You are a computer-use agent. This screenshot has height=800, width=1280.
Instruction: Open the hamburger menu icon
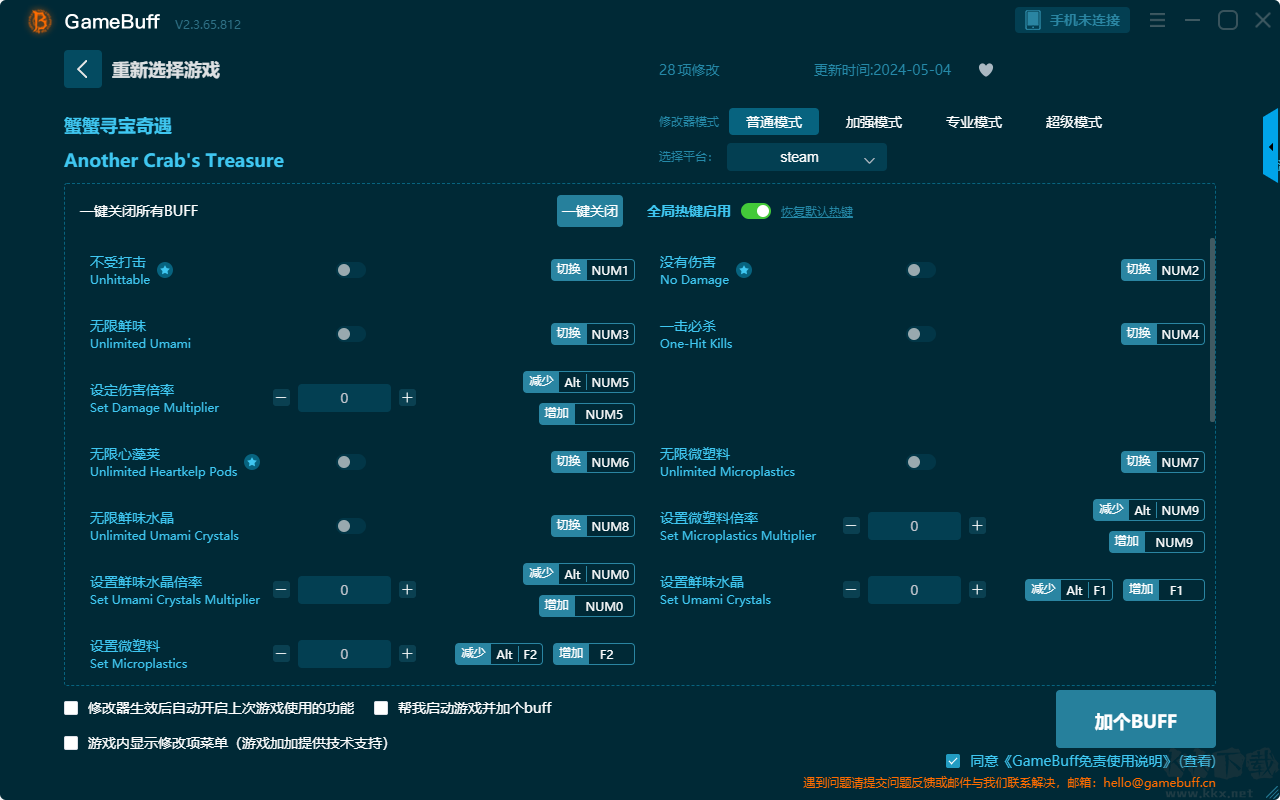pyautogui.click(x=1157, y=20)
